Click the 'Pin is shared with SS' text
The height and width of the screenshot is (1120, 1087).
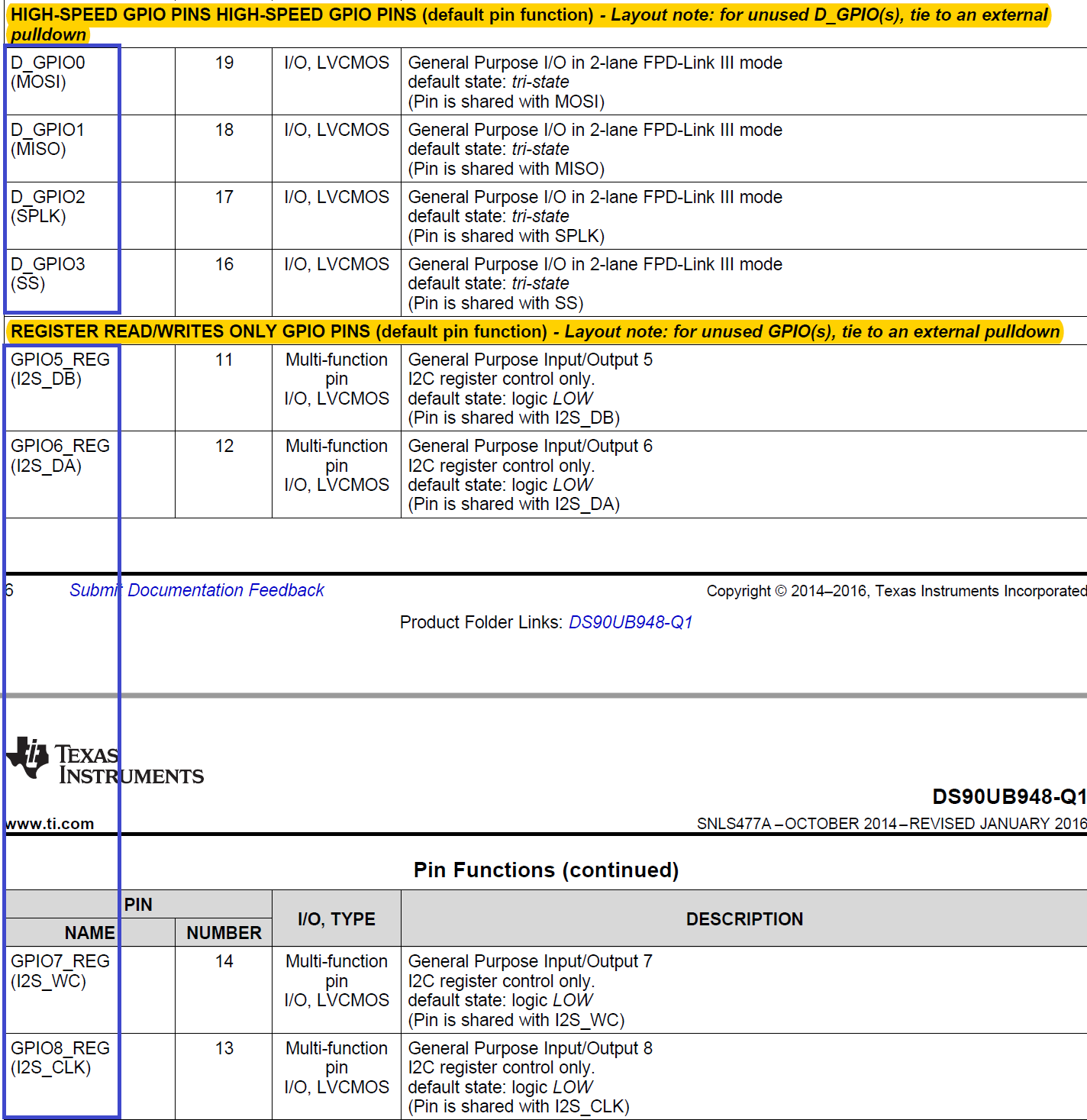(x=495, y=303)
